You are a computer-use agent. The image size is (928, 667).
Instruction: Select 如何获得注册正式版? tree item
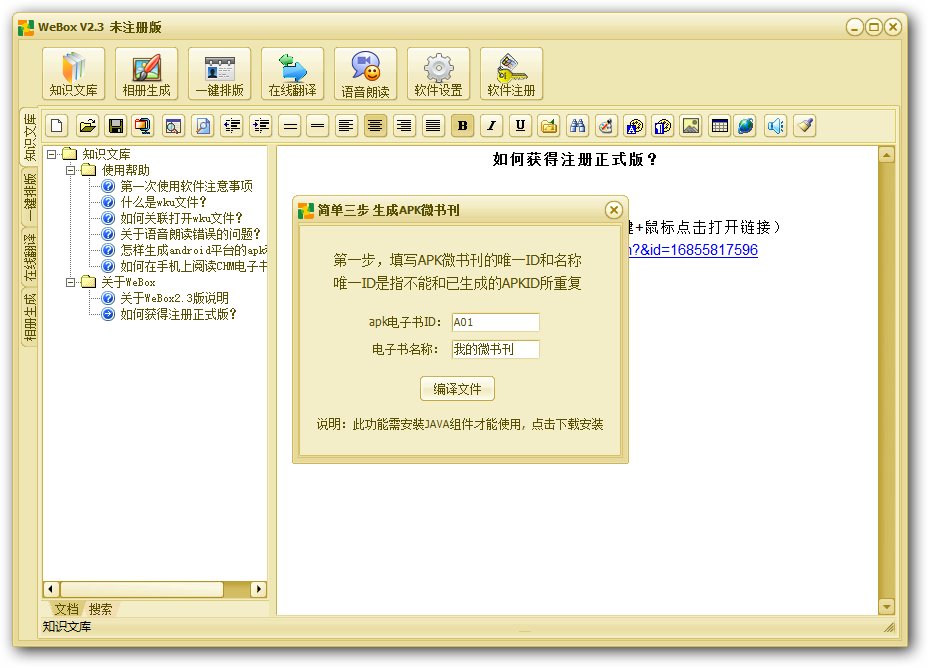pyautogui.click(x=178, y=314)
